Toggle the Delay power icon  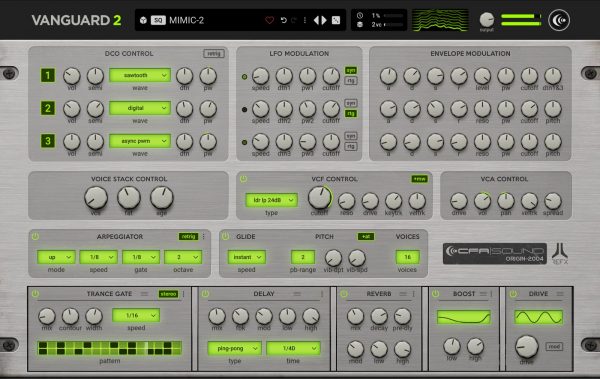[x=205, y=294]
